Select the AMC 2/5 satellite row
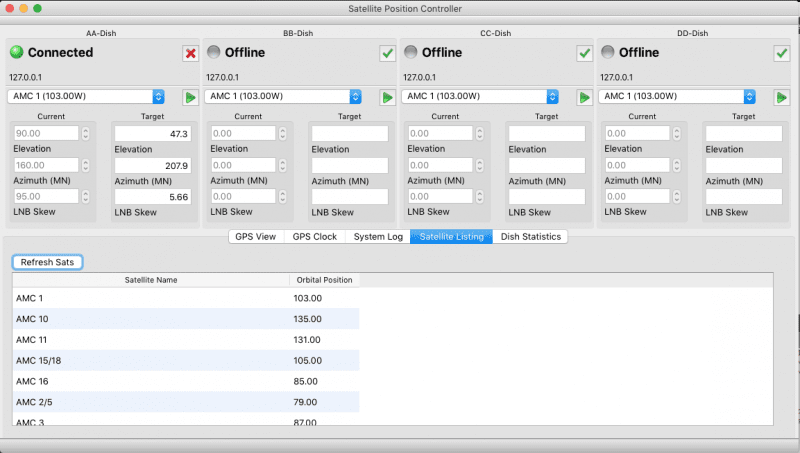Image resolution: width=800 pixels, height=453 pixels. [x=186, y=402]
